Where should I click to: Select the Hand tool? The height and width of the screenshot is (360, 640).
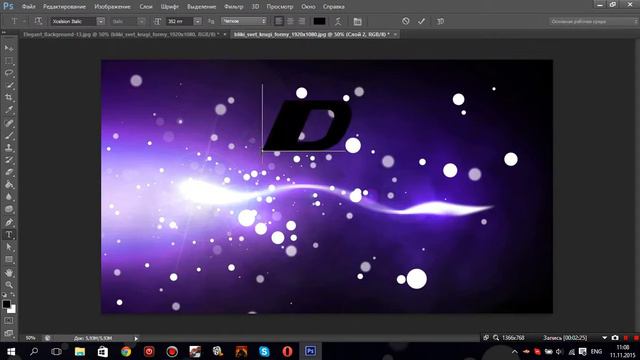pyautogui.click(x=9, y=272)
